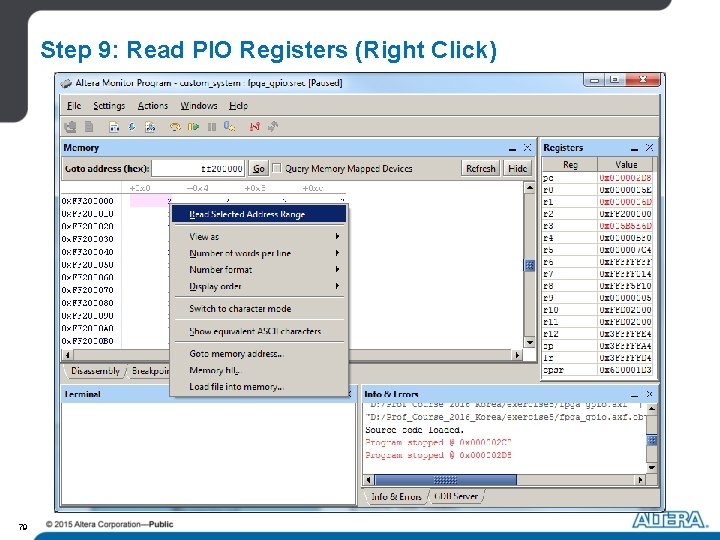Click Info & Errors horizontal scrollbar thumb
The image size is (720, 540).
pos(445,480)
